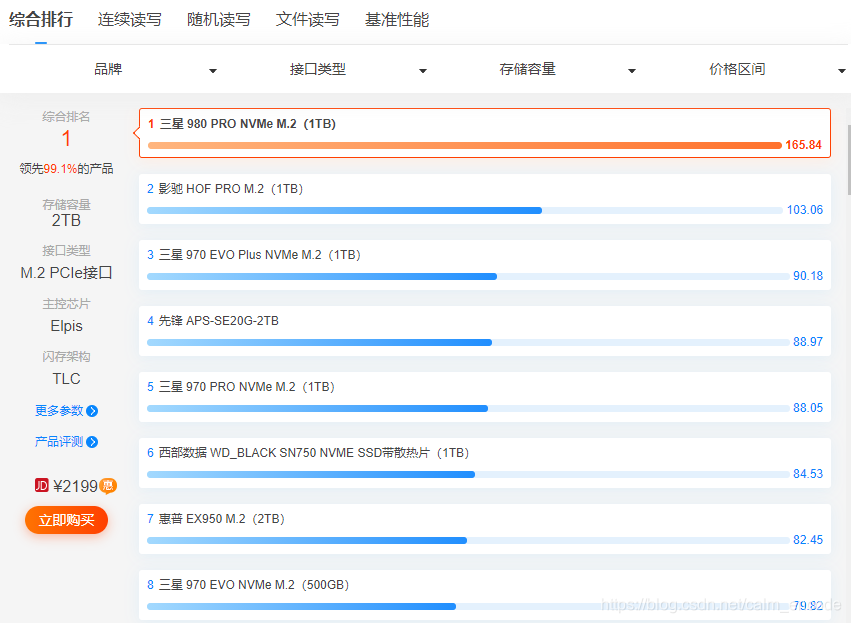The image size is (851, 623).
Task: Click the arrow icon next to 更多参数
Action: (x=92, y=411)
